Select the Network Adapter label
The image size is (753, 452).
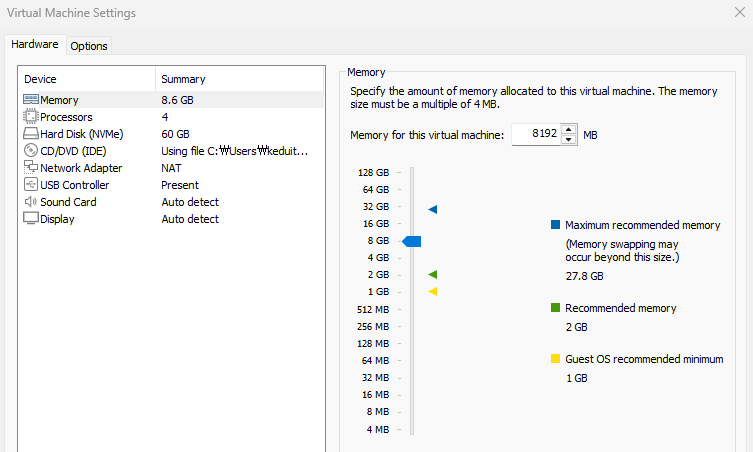(x=81, y=168)
